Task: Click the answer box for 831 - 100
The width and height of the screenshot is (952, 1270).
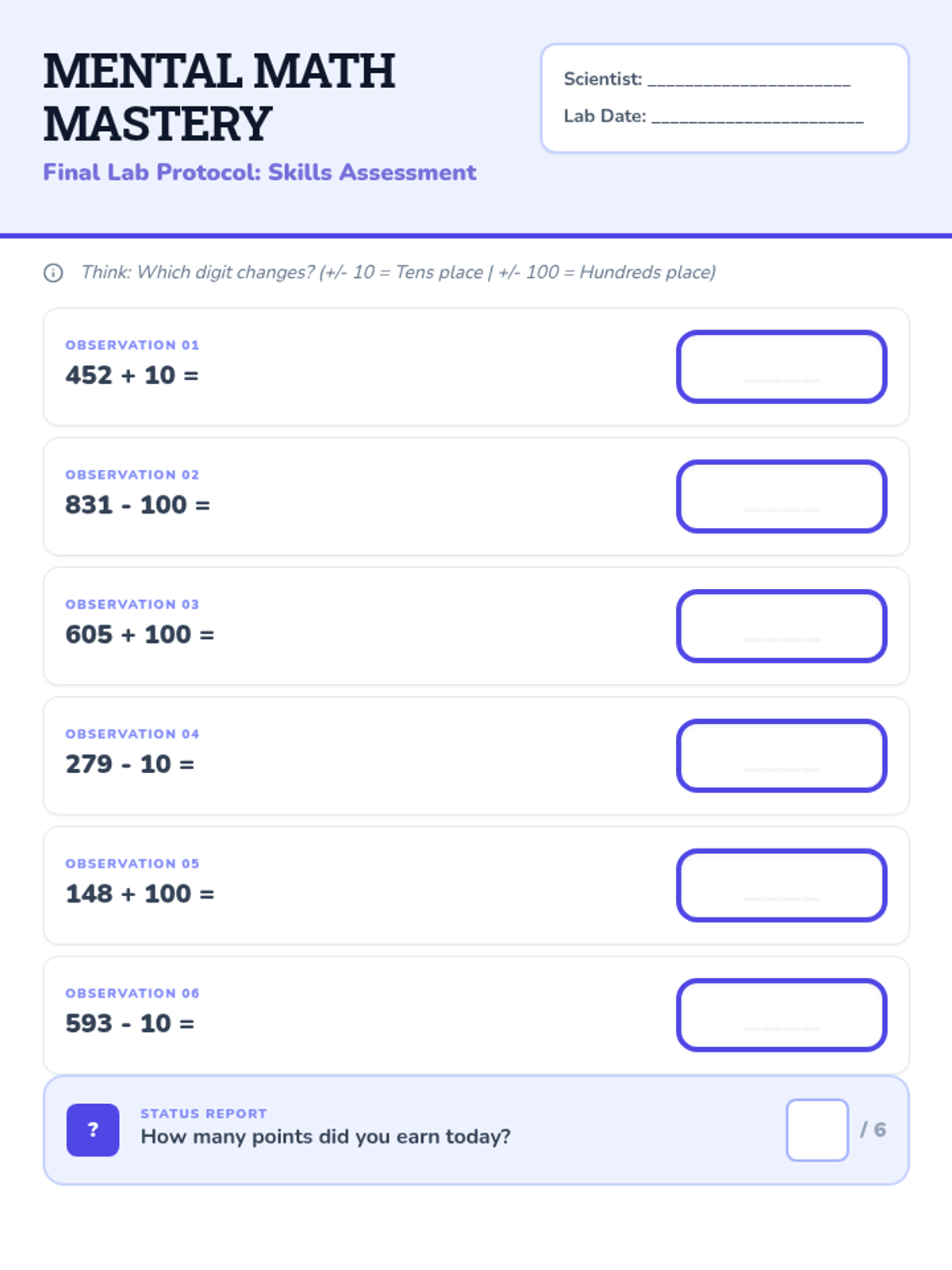Action: coord(781,496)
